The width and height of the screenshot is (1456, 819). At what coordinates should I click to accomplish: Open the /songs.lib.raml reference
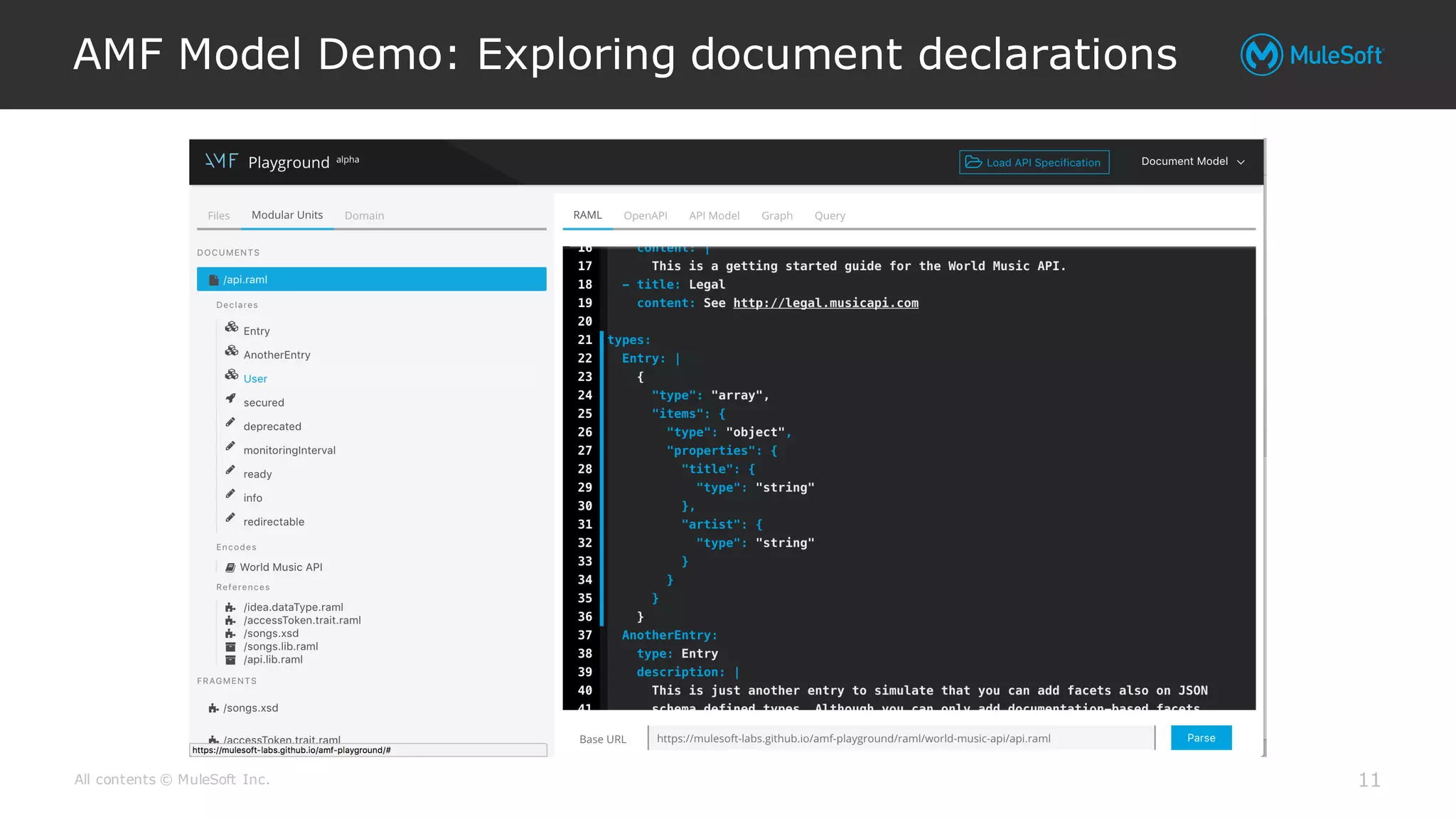coord(281,646)
